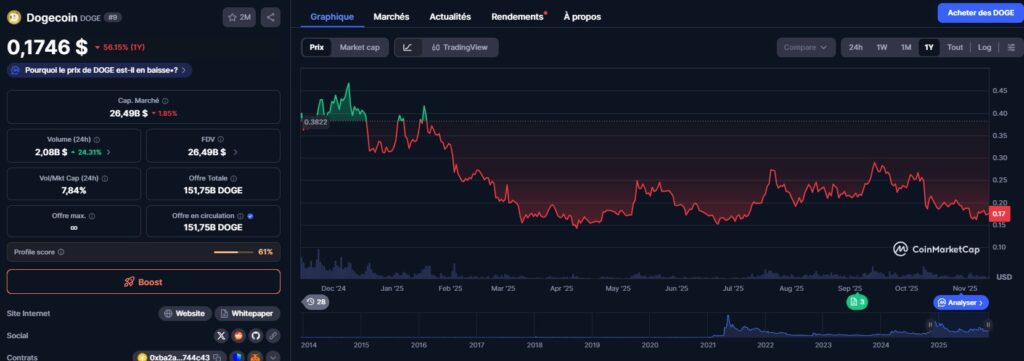Select the 1W time range

882,47
